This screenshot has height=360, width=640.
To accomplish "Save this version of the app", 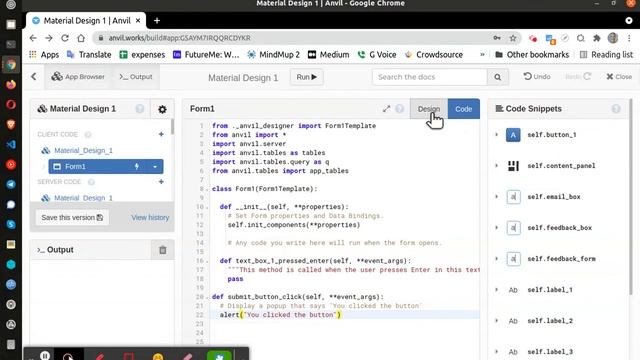I will coord(72,218).
